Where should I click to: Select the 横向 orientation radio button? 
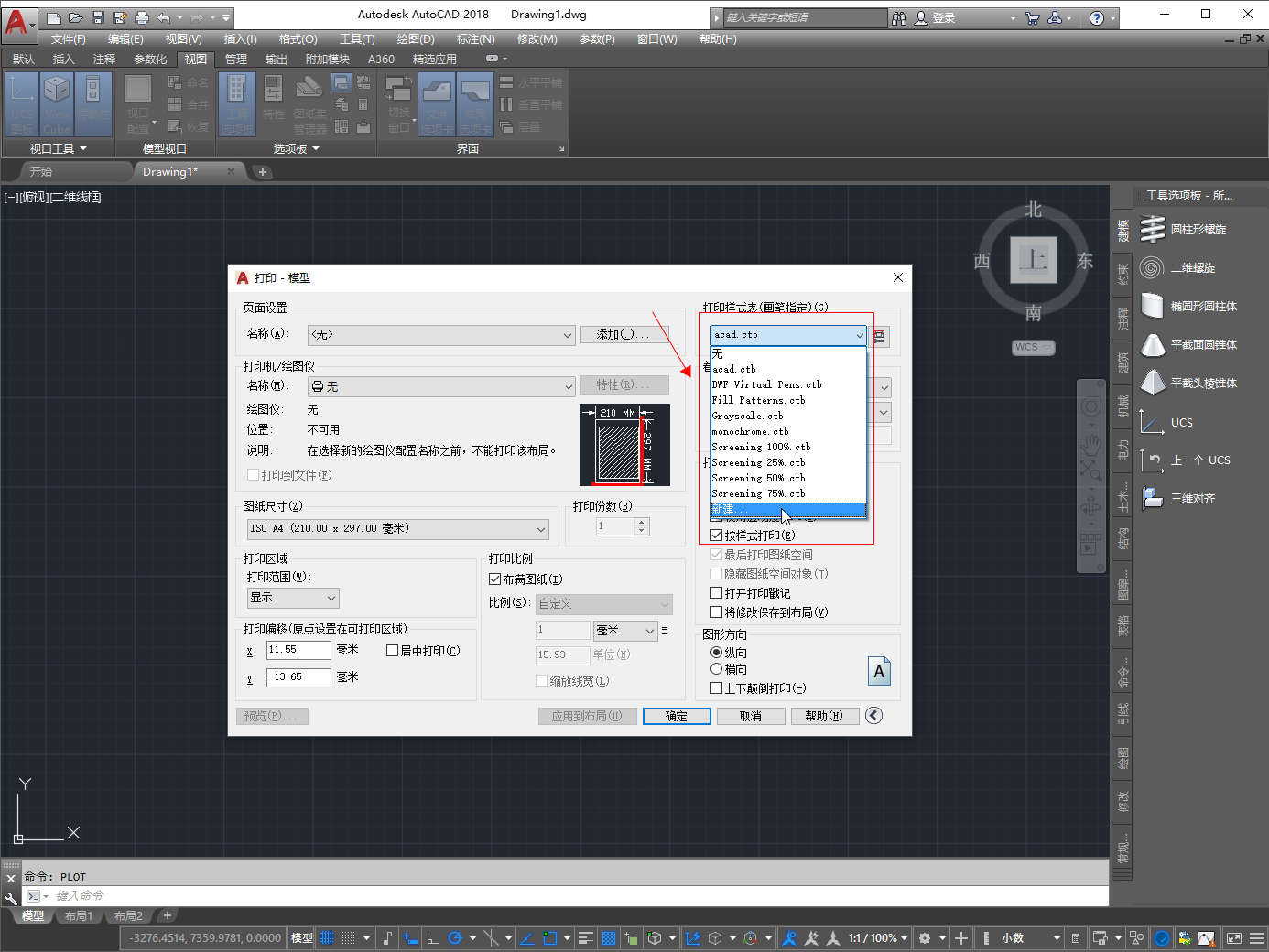click(717, 669)
